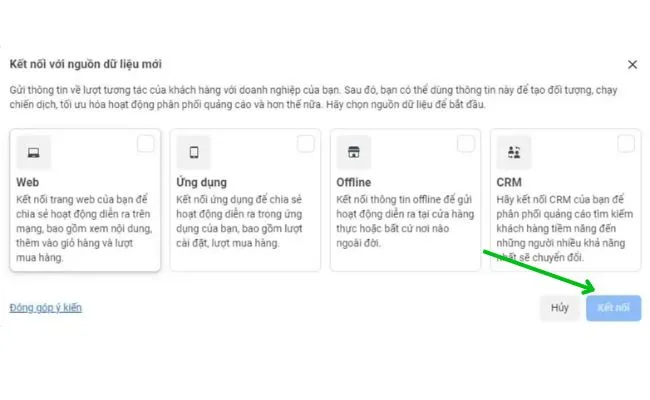Close the Kết nối với nguồn dữ liệu mới dialog
This screenshot has height=400, width=650.
(632, 64)
